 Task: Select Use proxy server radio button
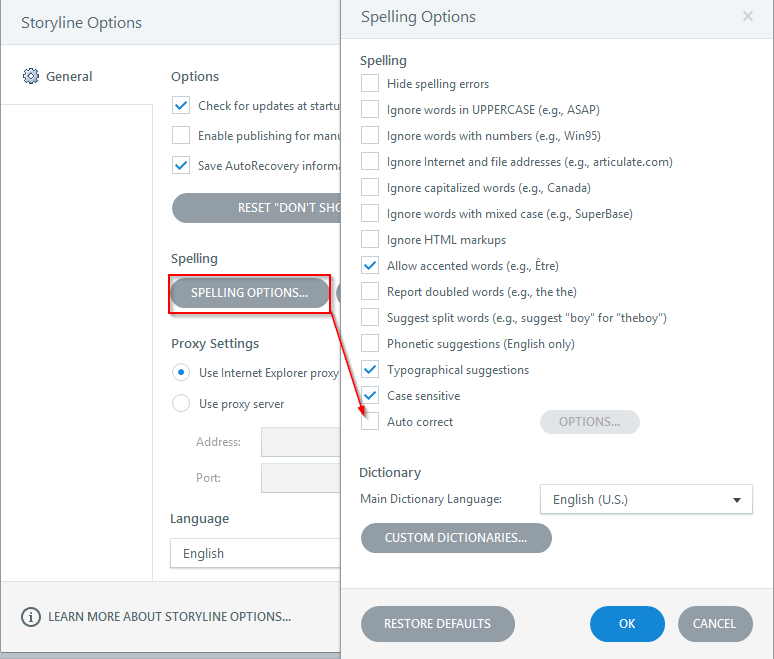181,403
